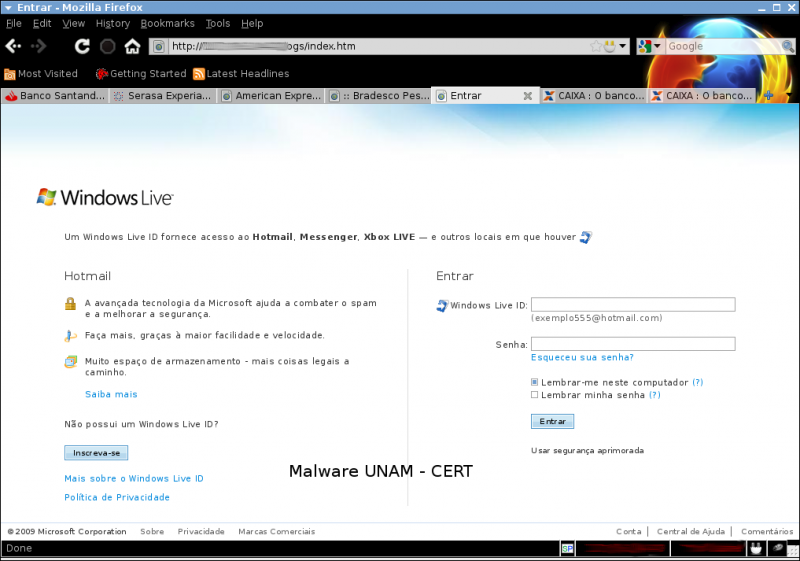This screenshot has width=800, height=561.
Task: Open the Saiba mais link
Action: click(111, 394)
